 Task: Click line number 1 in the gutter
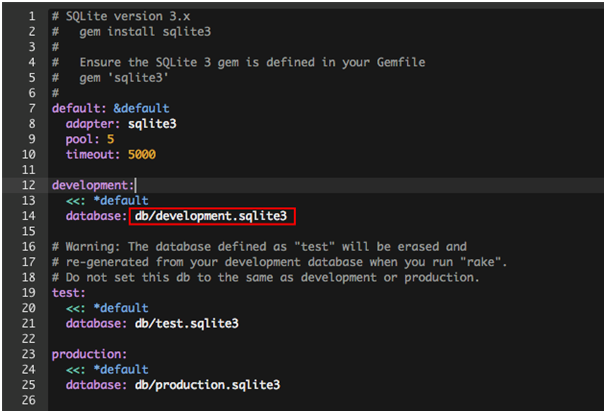32,16
